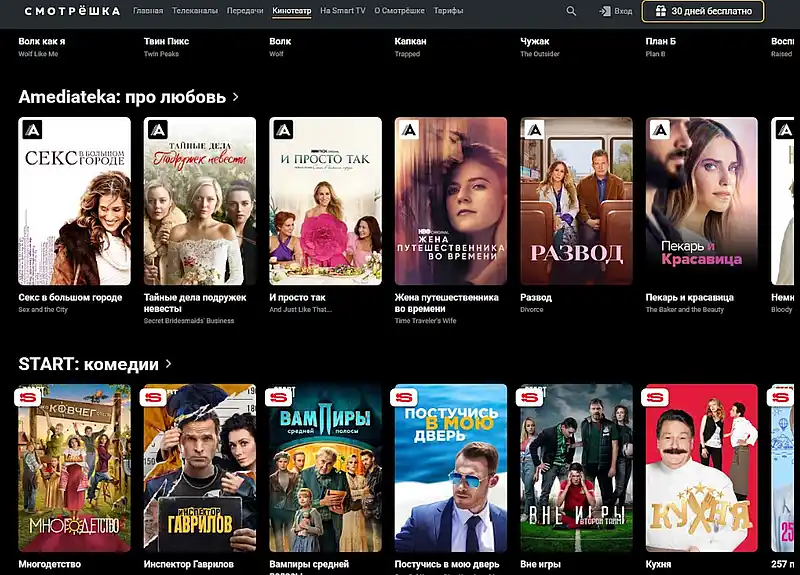Viewport: 800px width, 575px height.
Task: Click START badge on Вне игры poster
Action: pos(530,397)
